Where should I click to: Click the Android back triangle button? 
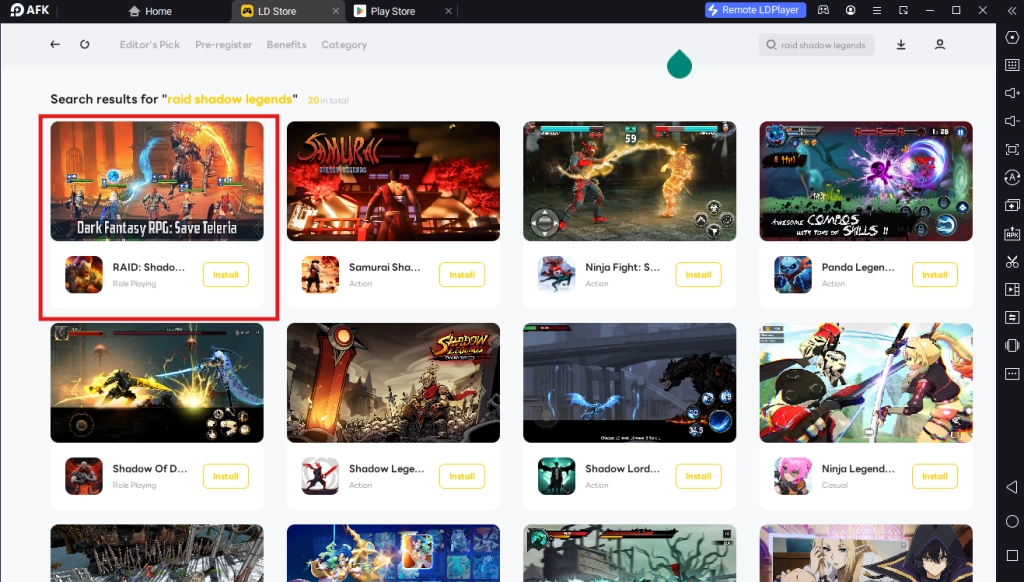point(1012,487)
